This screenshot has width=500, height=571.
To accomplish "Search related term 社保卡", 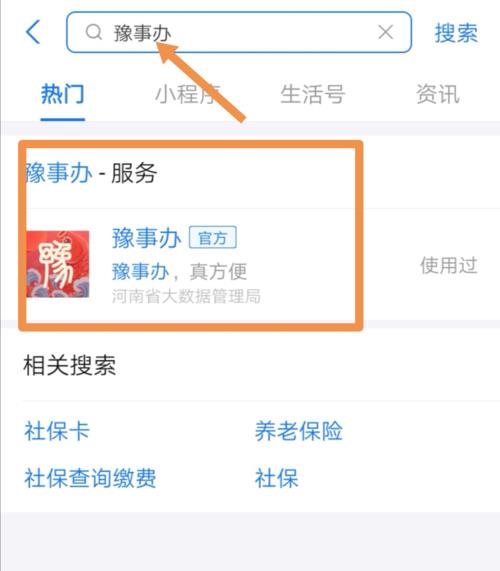I will pyautogui.click(x=57, y=431).
